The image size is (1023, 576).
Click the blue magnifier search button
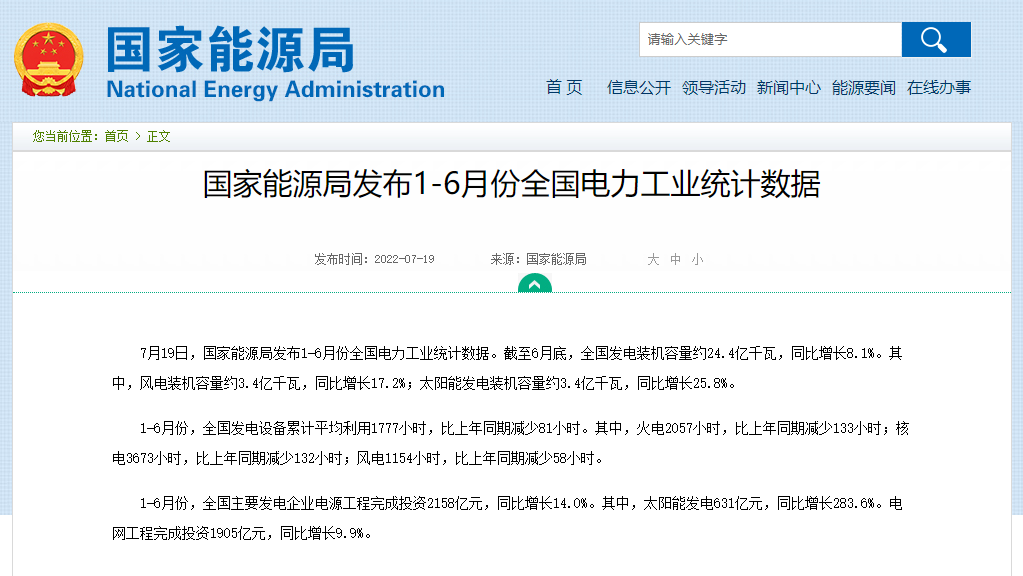click(935, 40)
